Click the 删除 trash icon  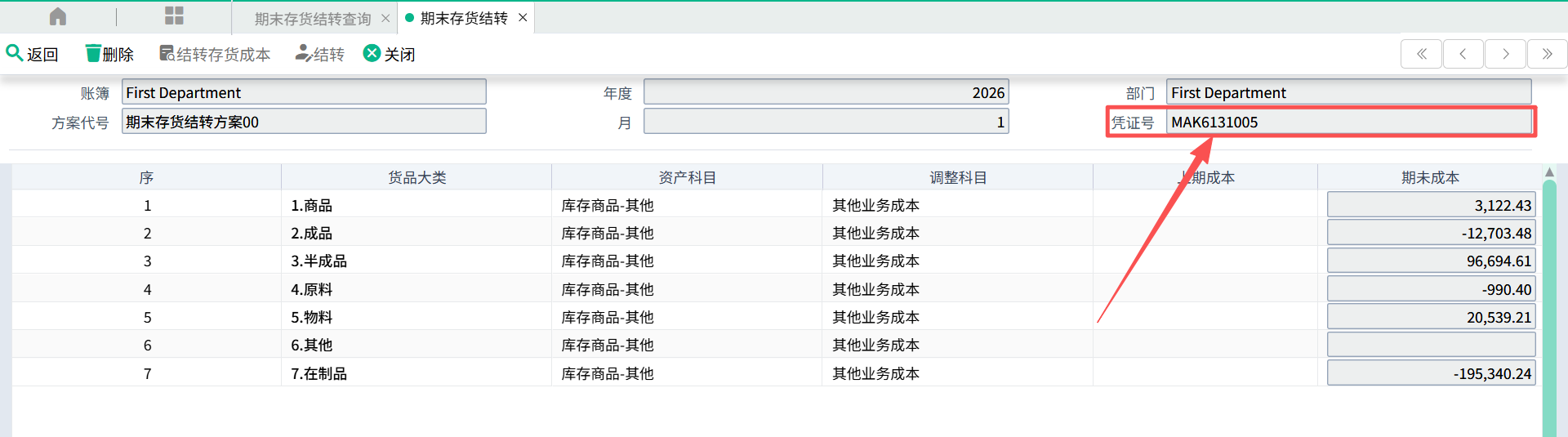pyautogui.click(x=93, y=54)
